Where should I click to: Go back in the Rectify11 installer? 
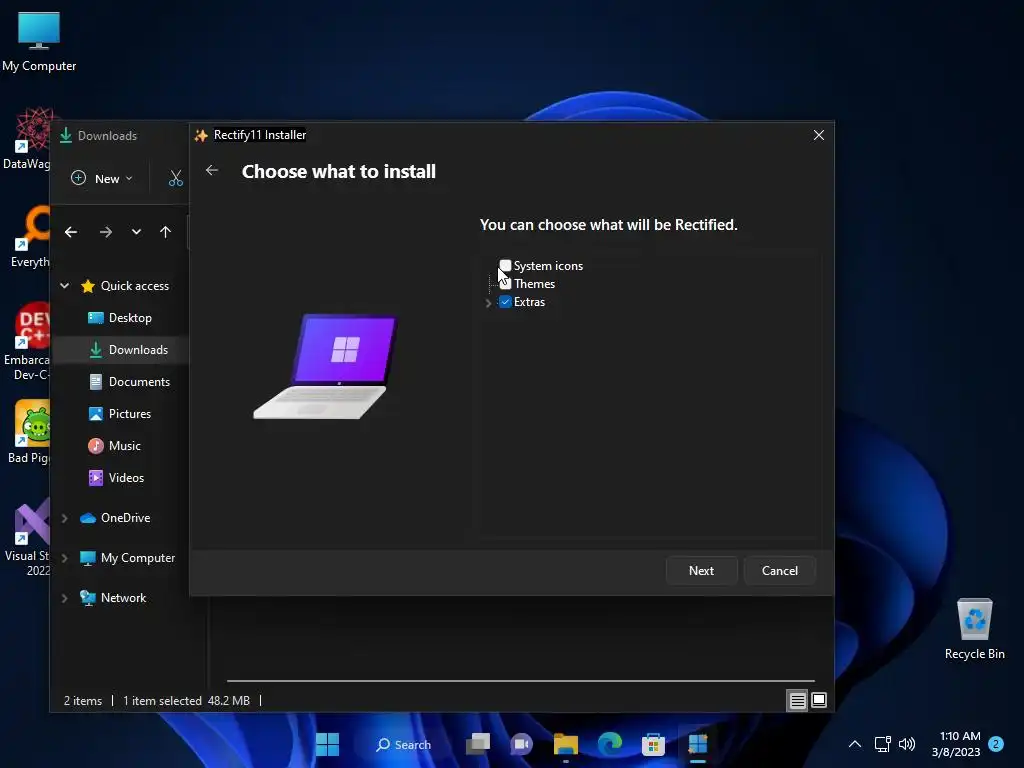pyautogui.click(x=212, y=170)
